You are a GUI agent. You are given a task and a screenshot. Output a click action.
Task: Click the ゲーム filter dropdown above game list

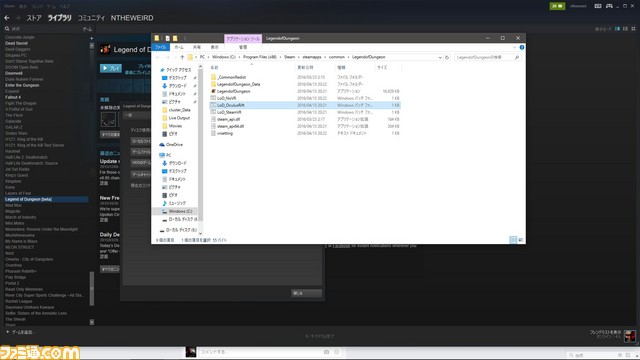pos(87,29)
